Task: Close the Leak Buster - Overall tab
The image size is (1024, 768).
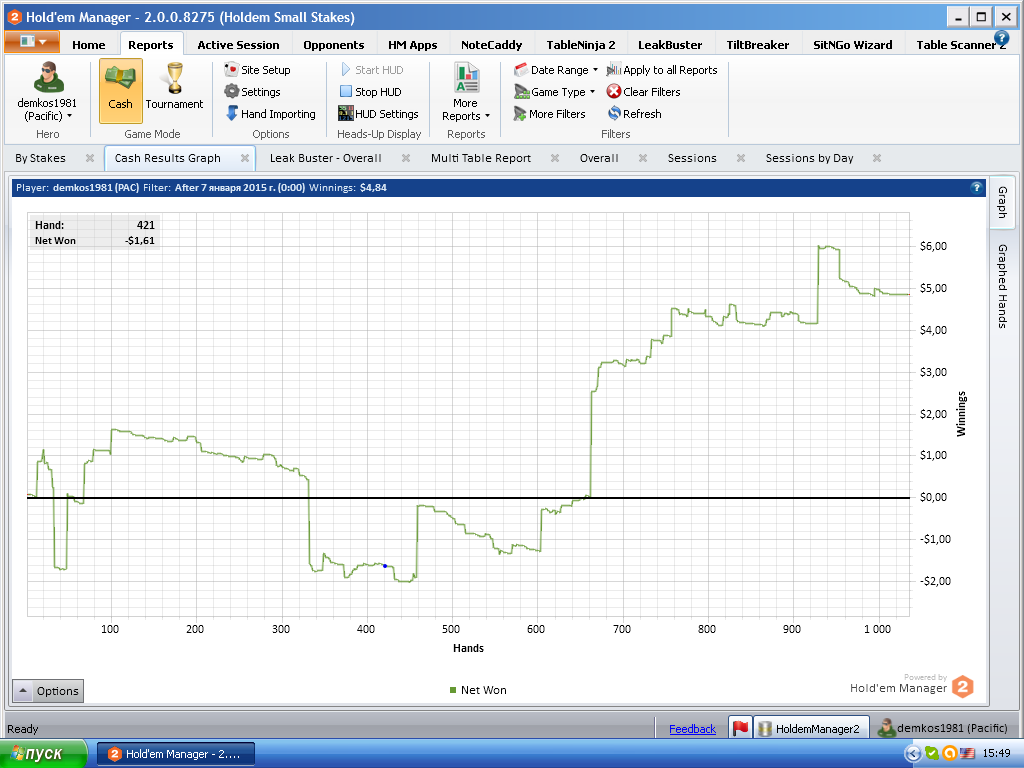Action: pyautogui.click(x=406, y=158)
